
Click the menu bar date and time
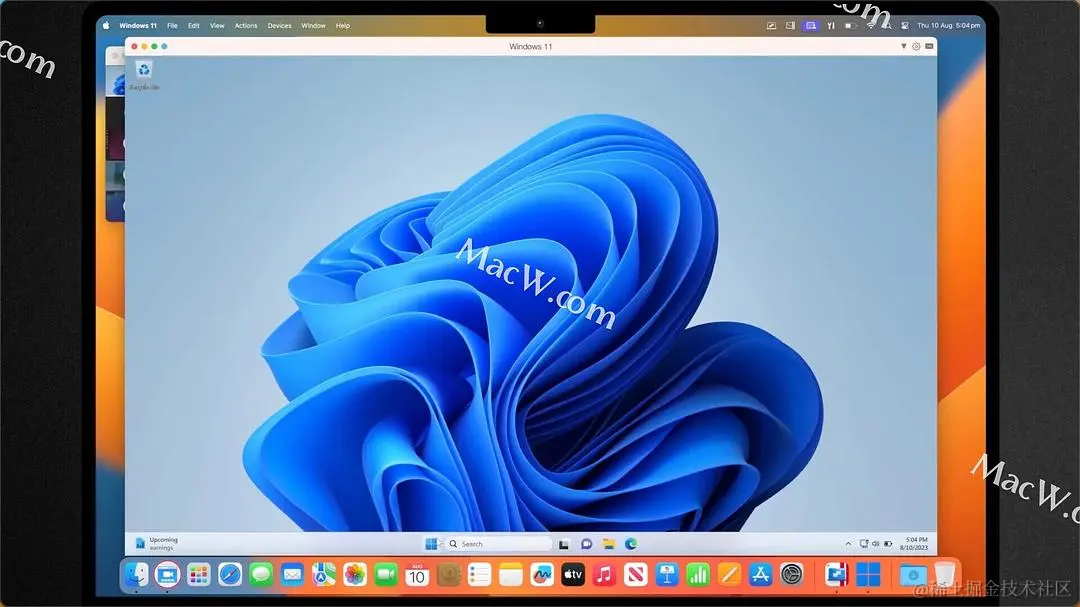tap(948, 25)
